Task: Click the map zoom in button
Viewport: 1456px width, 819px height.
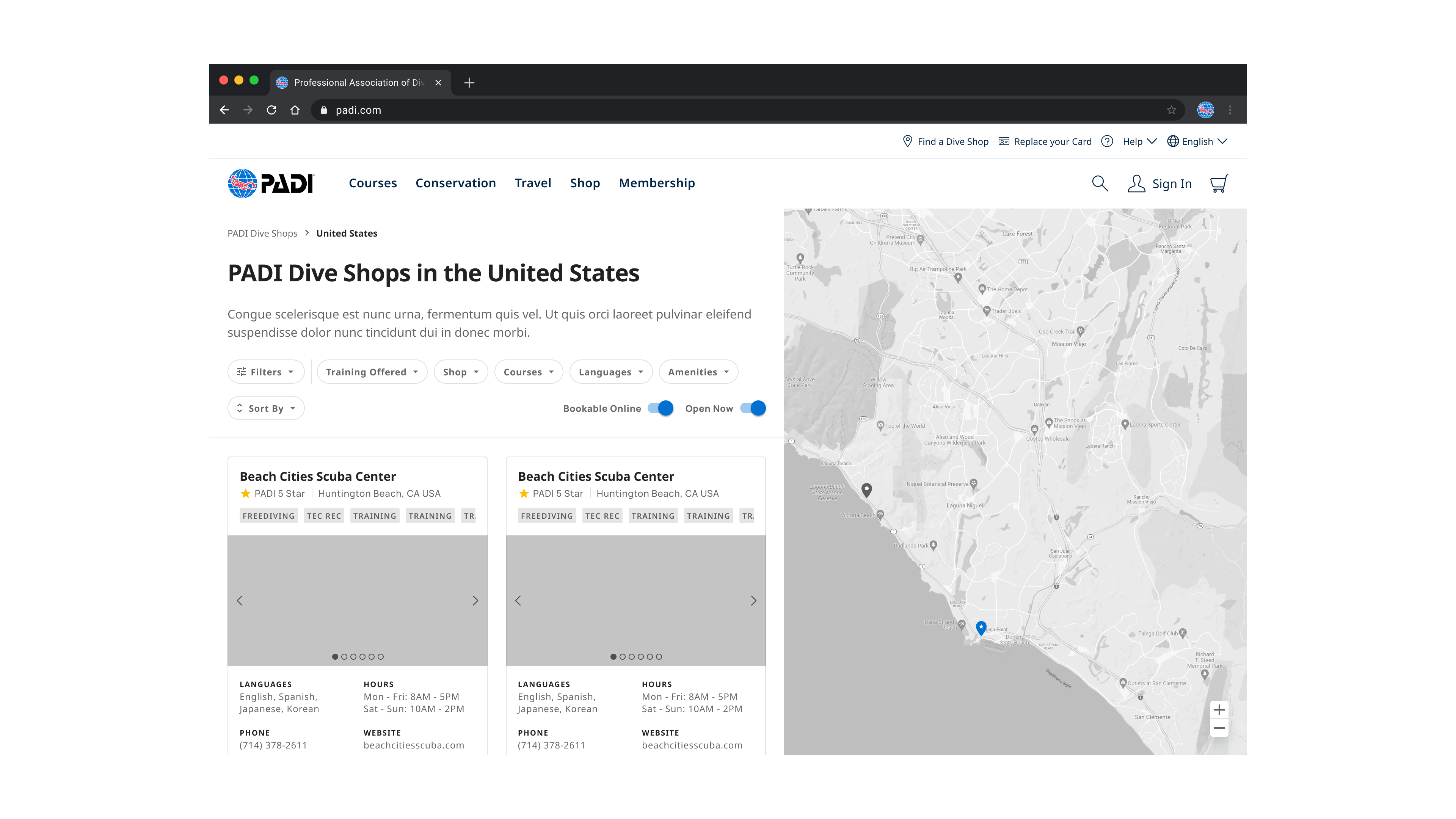Action: point(1219,710)
